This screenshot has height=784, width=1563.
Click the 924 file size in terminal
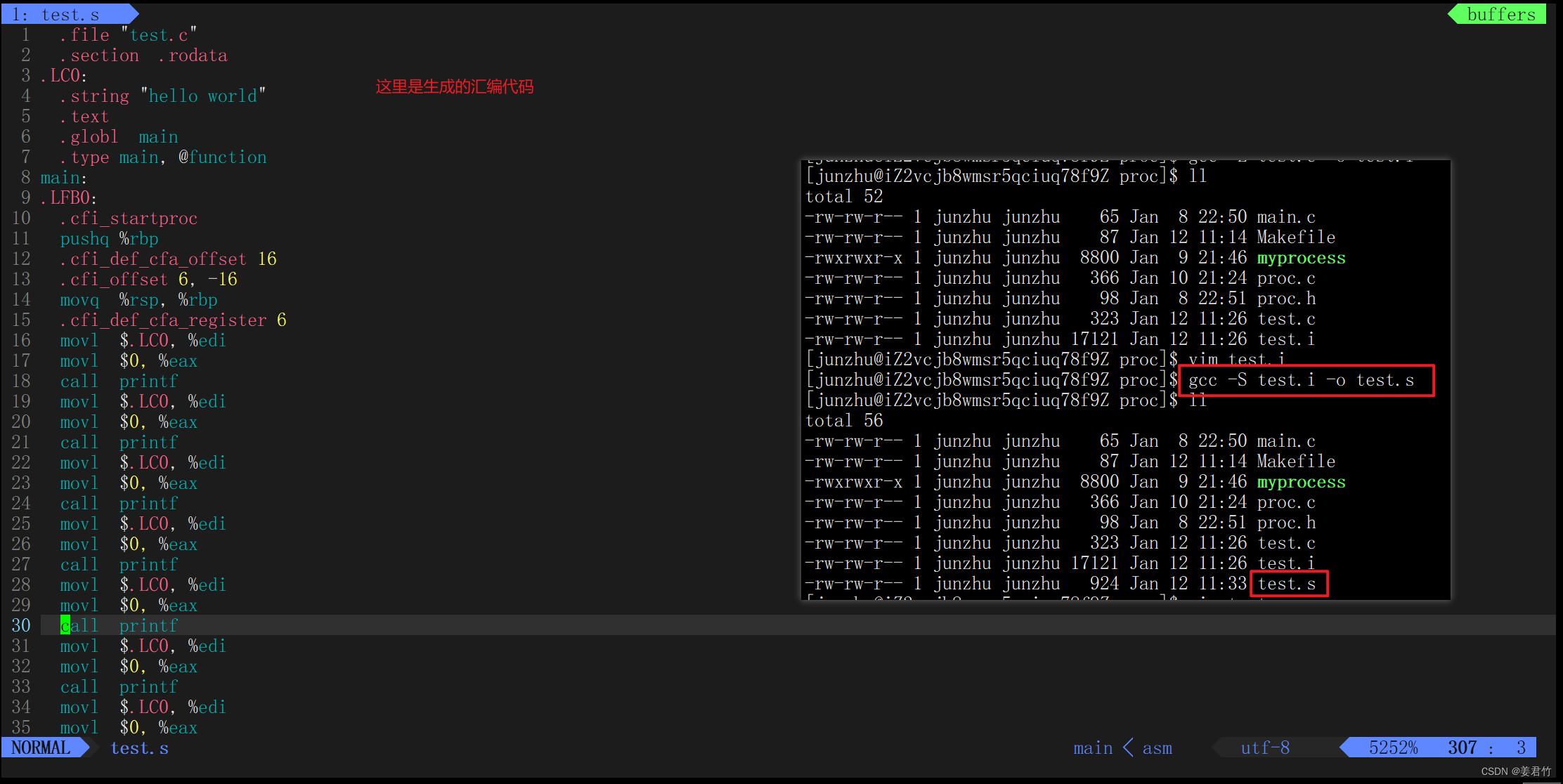tap(1104, 584)
